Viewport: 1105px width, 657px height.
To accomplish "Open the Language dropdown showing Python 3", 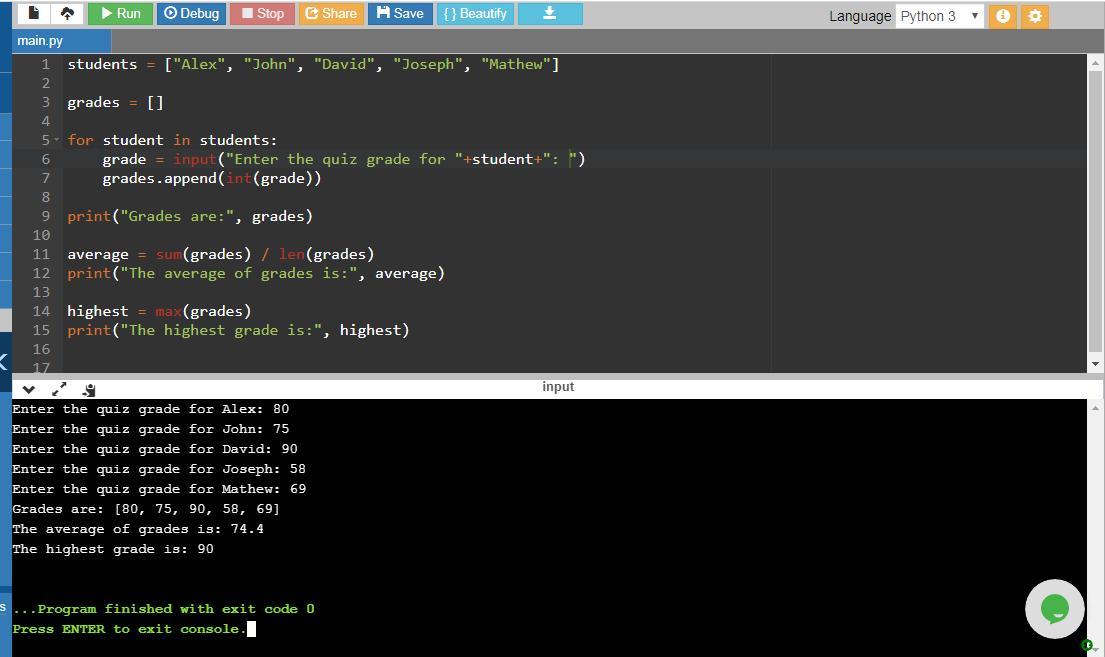I will click(x=939, y=16).
